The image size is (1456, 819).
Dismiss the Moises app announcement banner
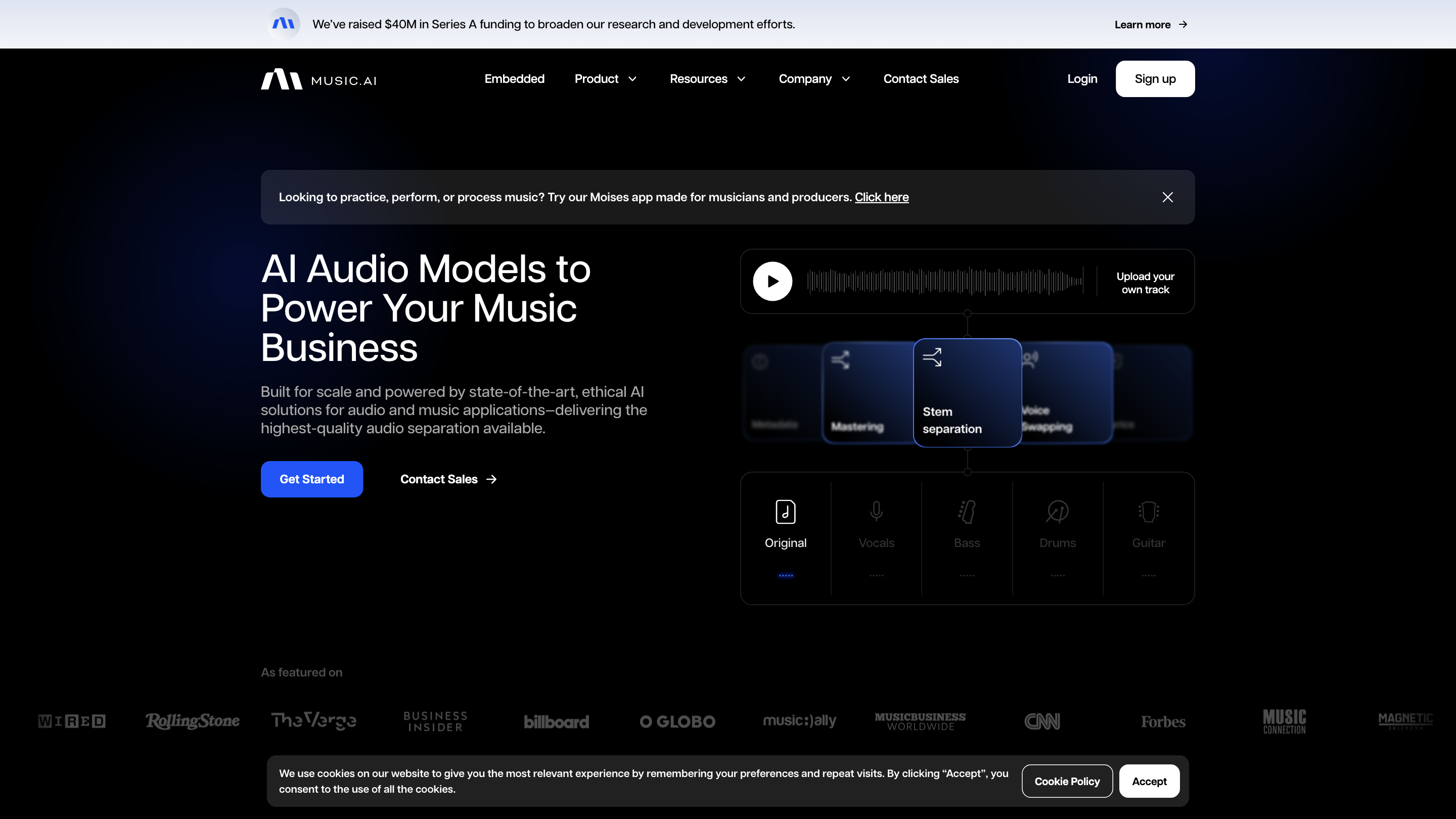1167,197
